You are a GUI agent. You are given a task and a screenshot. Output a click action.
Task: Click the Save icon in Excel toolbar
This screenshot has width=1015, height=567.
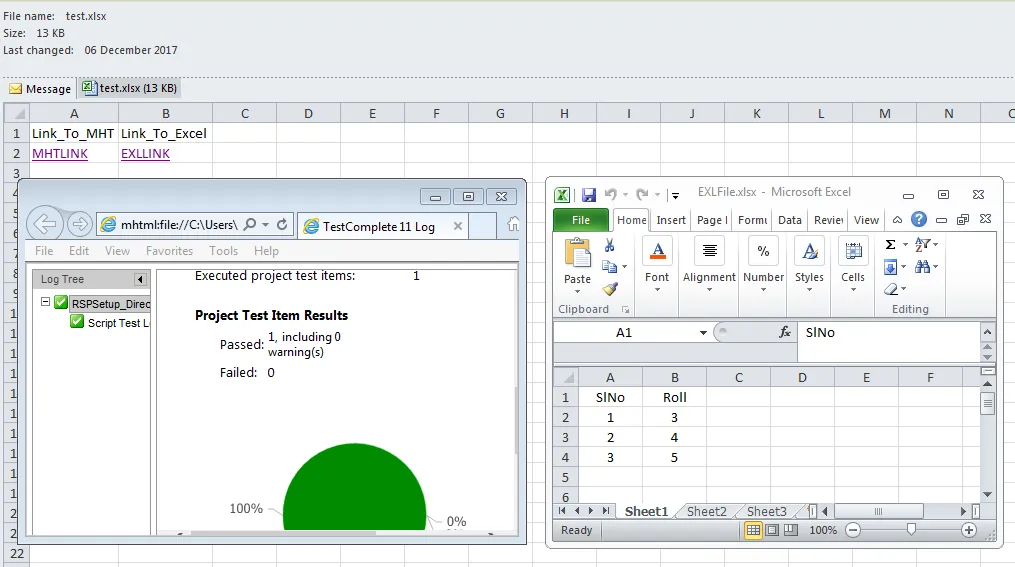click(588, 195)
